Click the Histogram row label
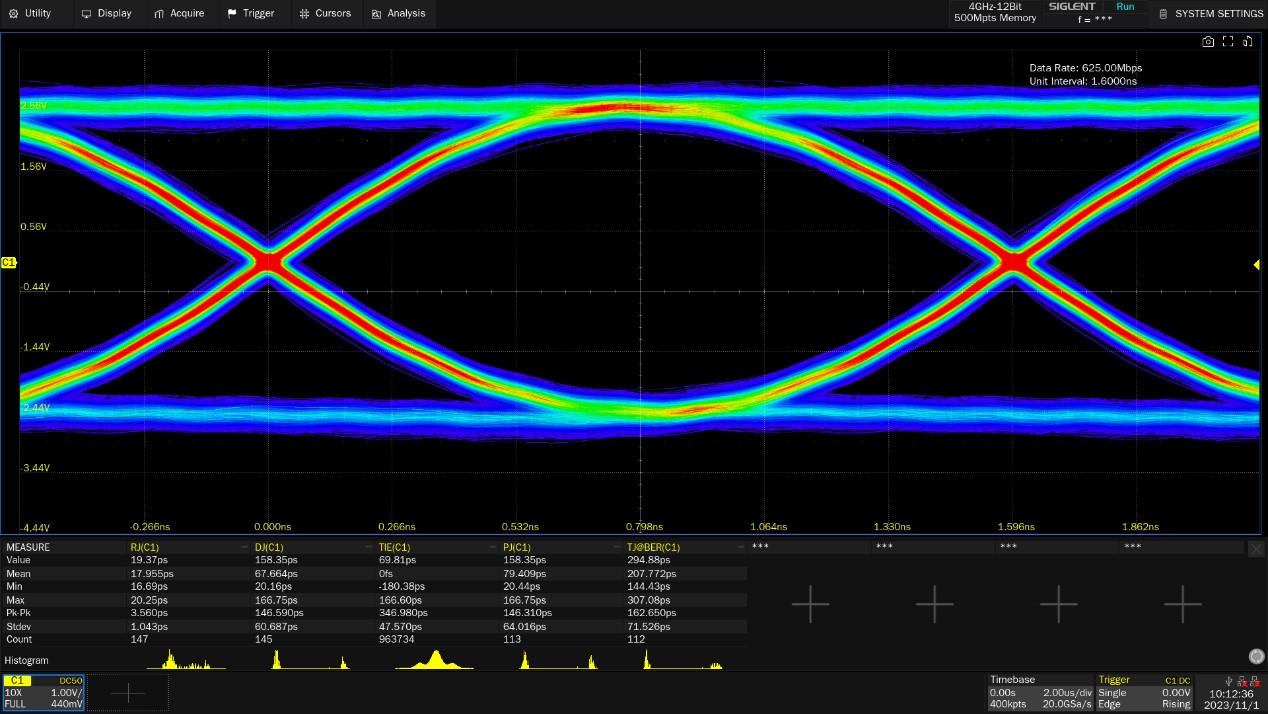 pos(26,661)
